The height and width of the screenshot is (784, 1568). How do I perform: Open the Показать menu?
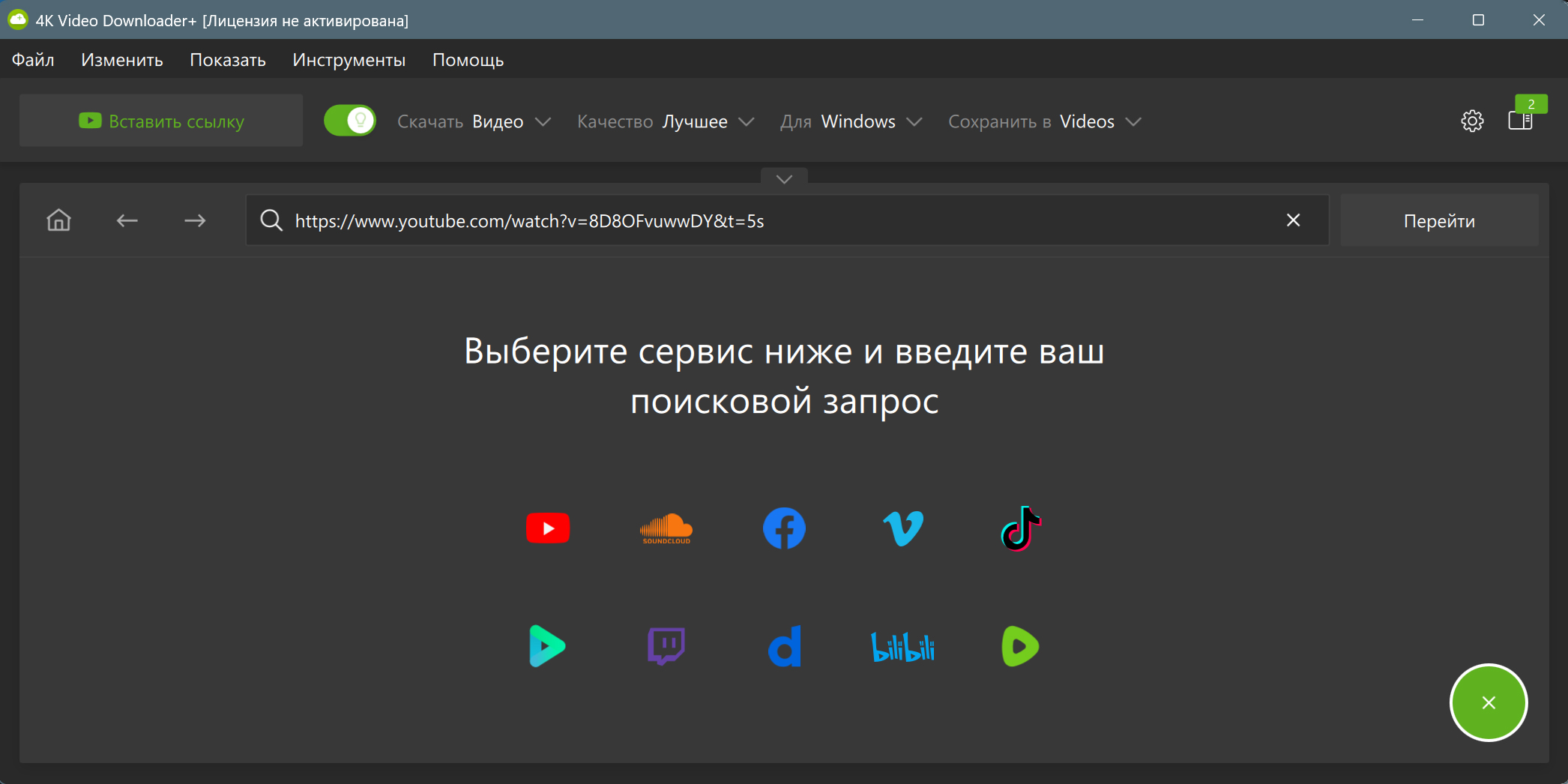pyautogui.click(x=228, y=60)
